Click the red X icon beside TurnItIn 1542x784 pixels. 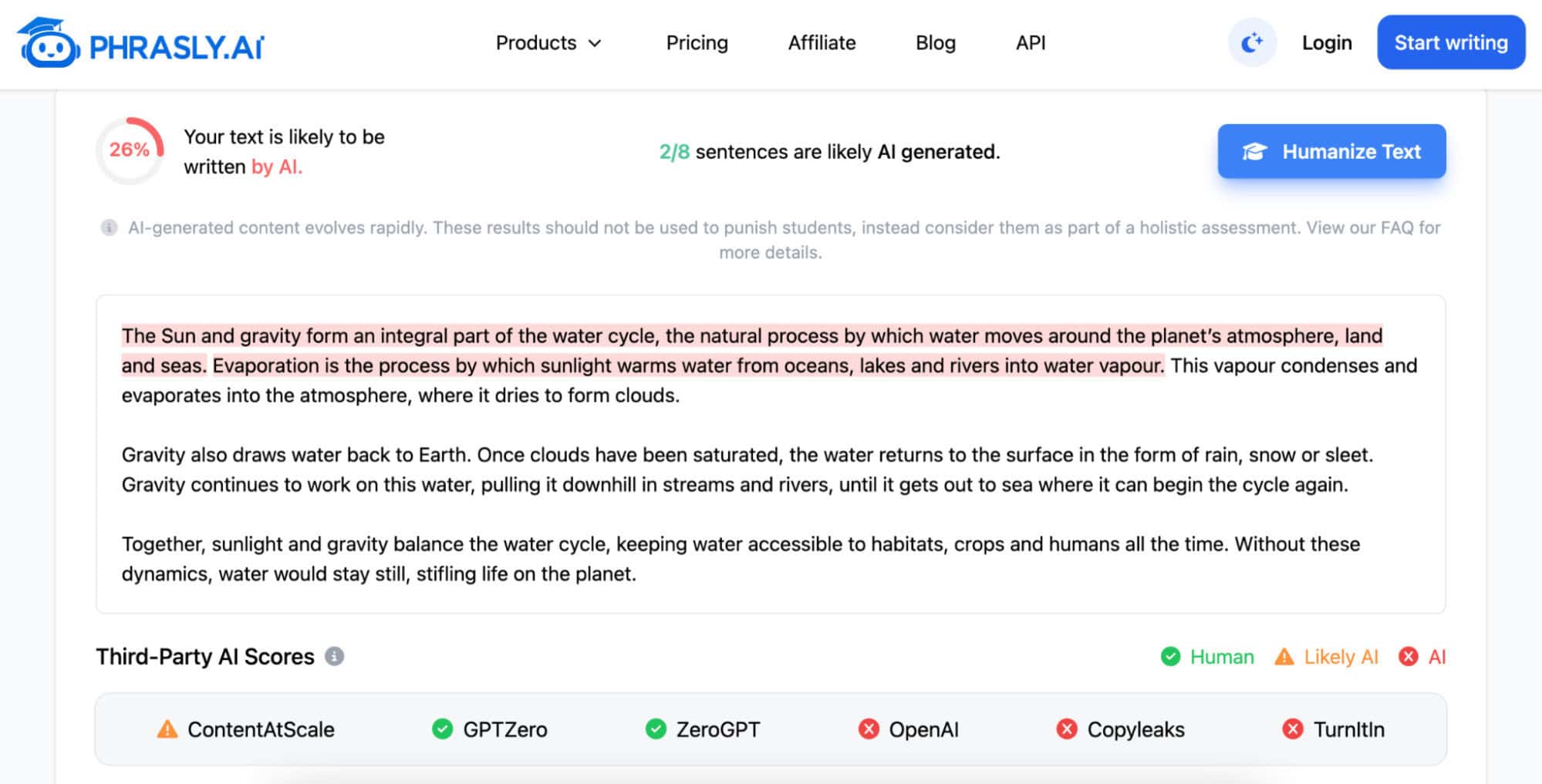pyautogui.click(x=1293, y=728)
